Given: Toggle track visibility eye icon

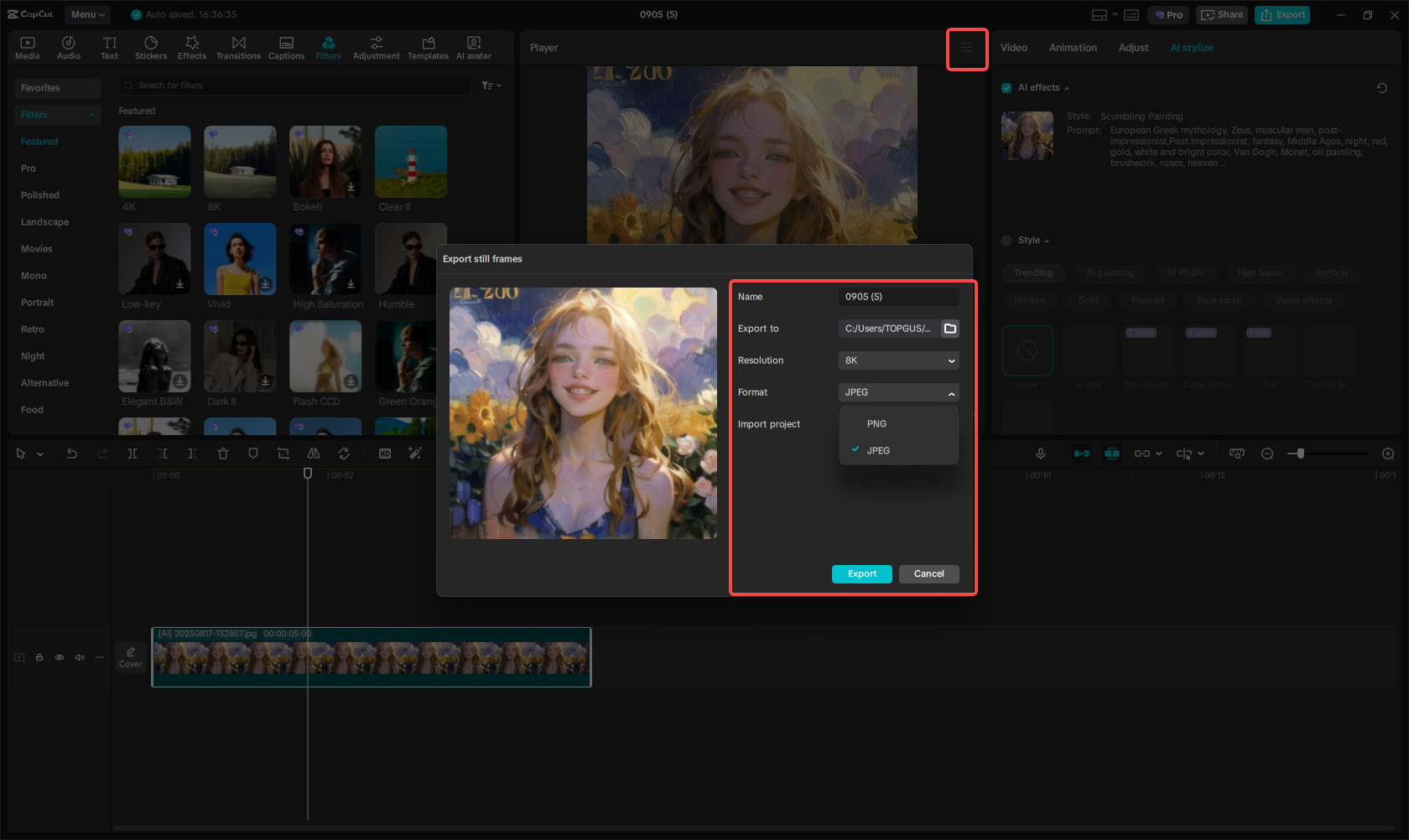Looking at the screenshot, I should (60, 657).
